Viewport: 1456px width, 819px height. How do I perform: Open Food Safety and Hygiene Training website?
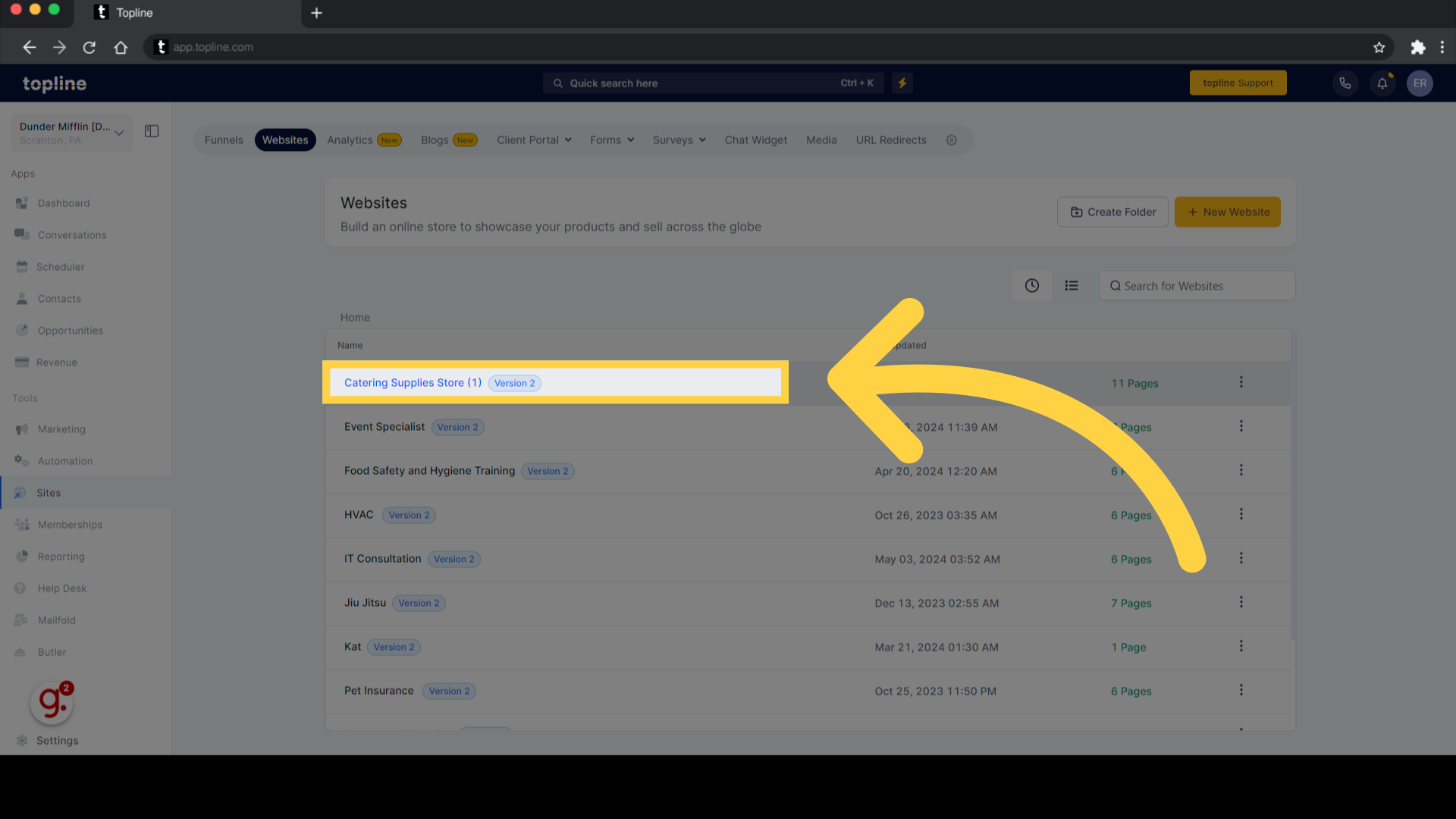click(429, 471)
